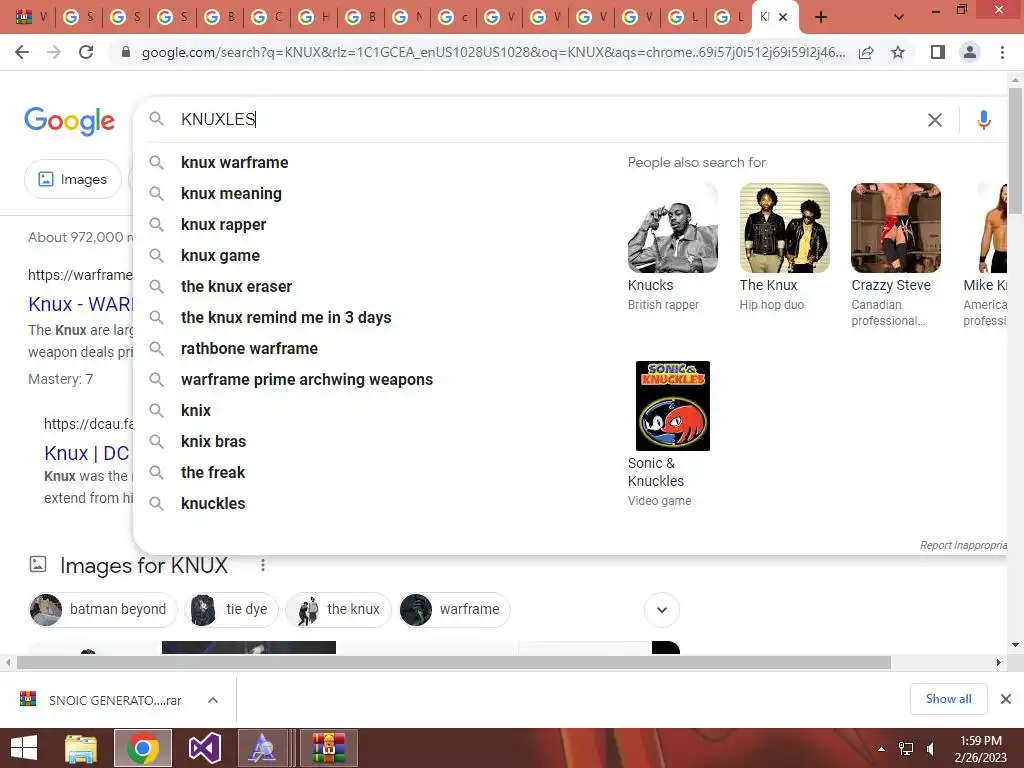Image resolution: width=1024 pixels, height=768 pixels.
Task: Click the horizontal page scrollbar
Action: coord(454,663)
